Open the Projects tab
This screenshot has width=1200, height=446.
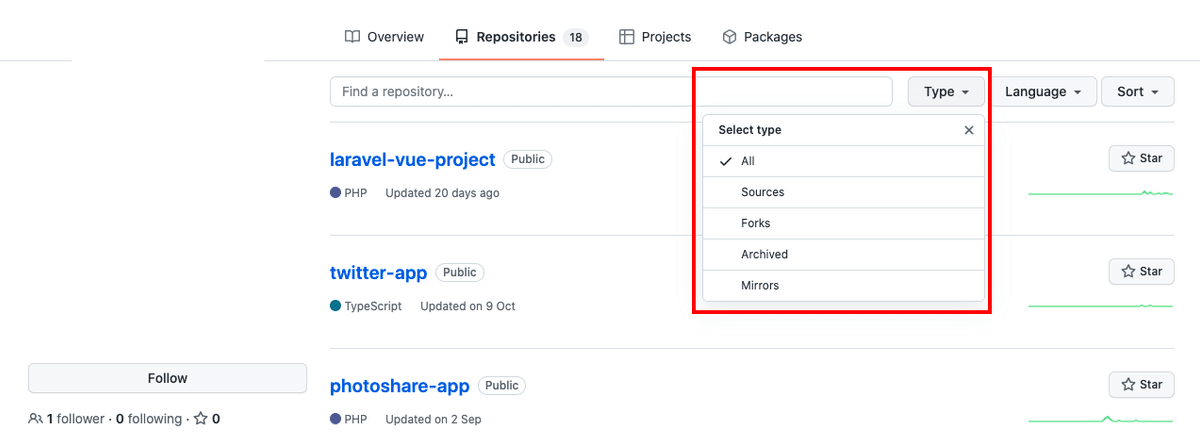tap(655, 37)
